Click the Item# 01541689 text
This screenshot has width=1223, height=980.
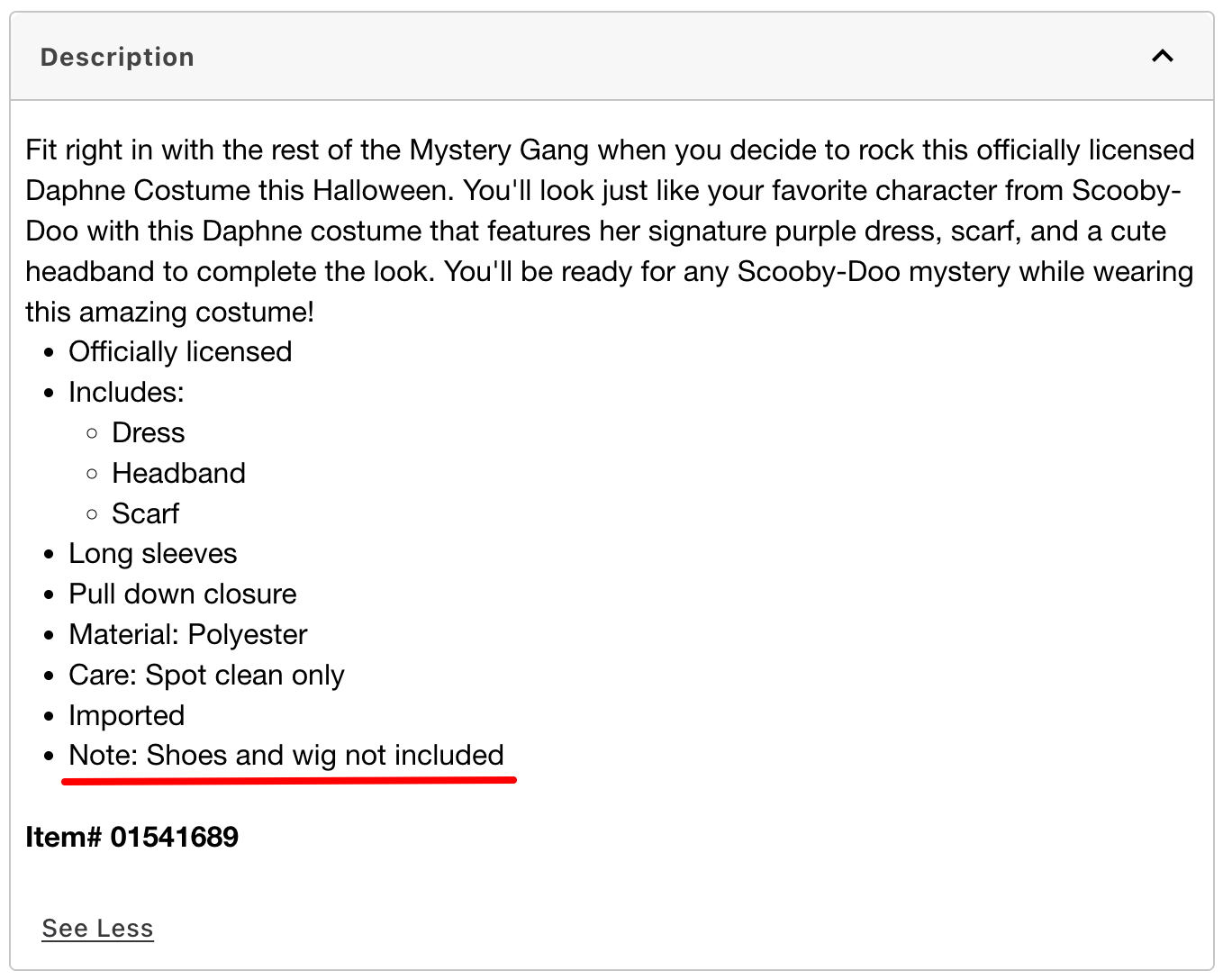[x=132, y=837]
